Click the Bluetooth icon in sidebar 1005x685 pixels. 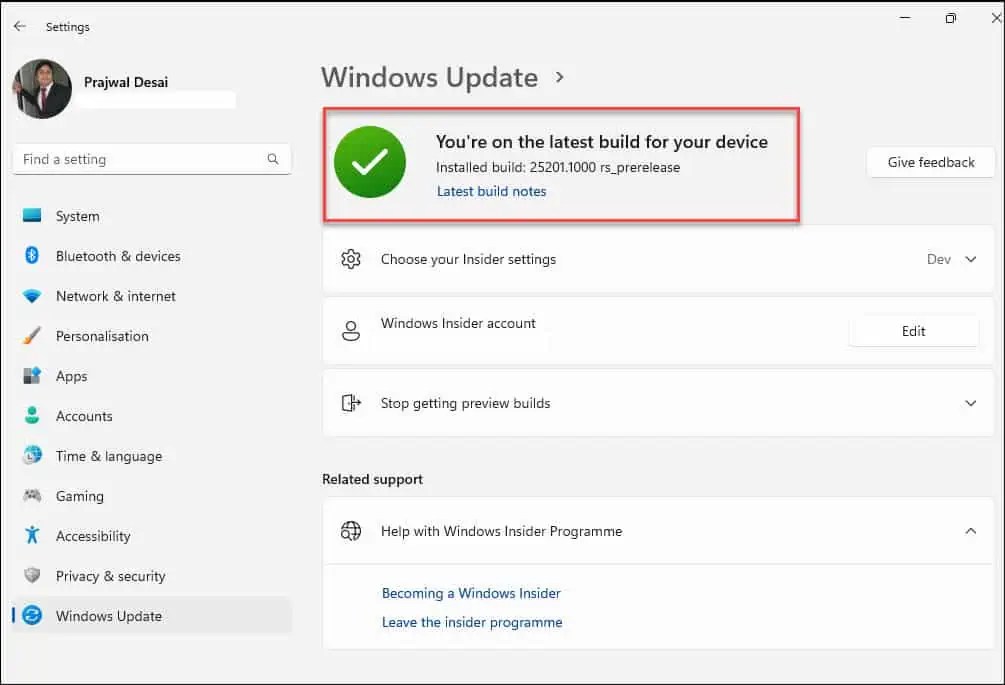pos(32,256)
